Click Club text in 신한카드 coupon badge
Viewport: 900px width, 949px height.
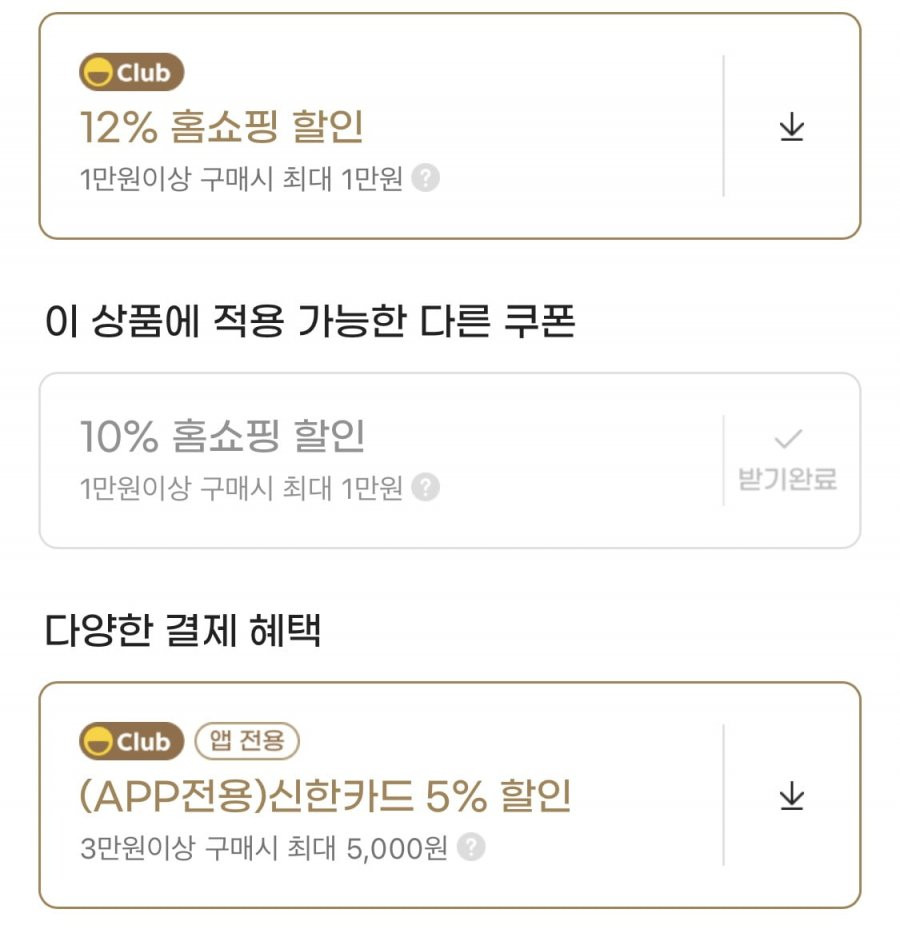coord(143,742)
